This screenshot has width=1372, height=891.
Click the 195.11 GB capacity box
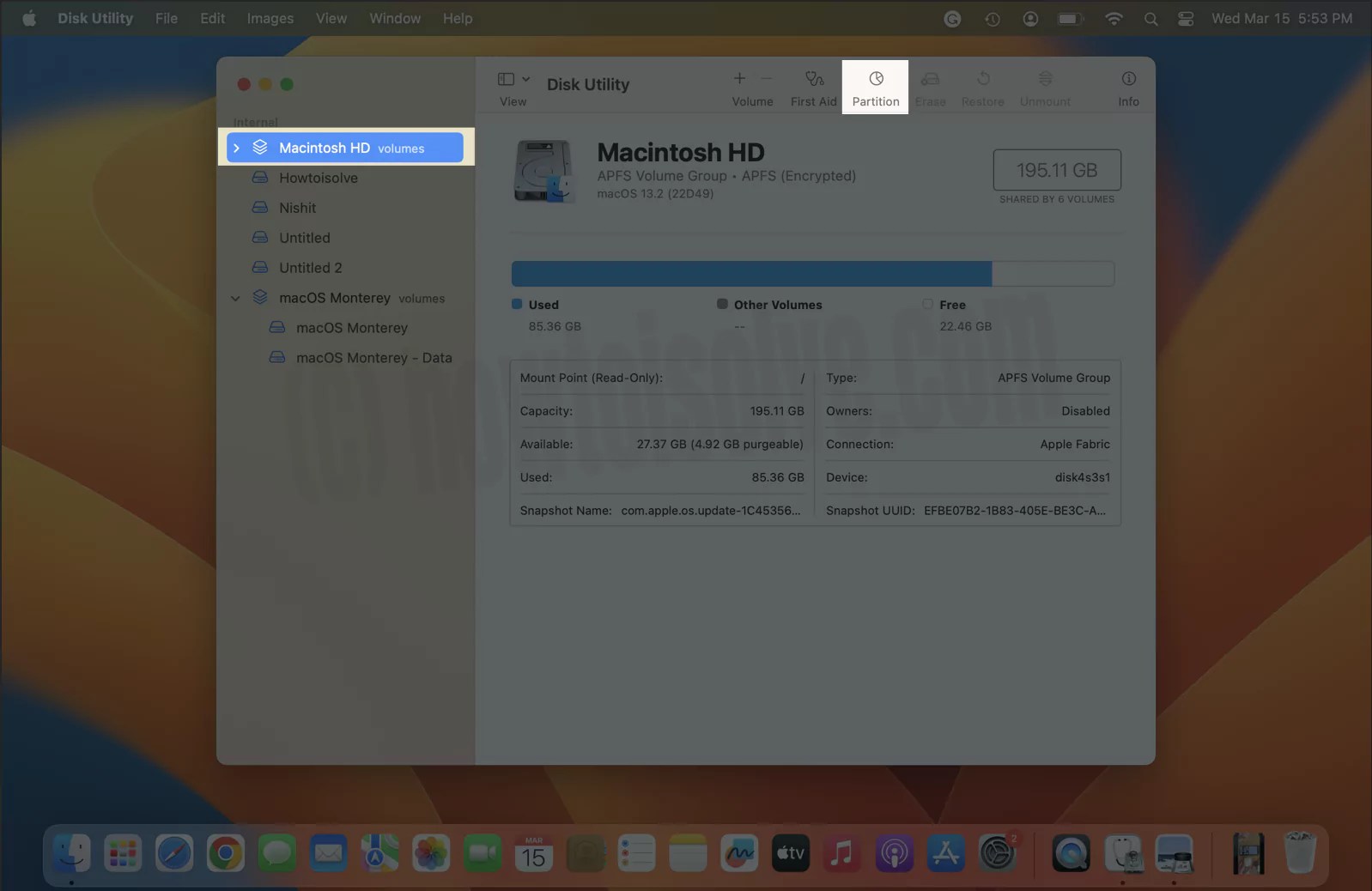coord(1057,170)
